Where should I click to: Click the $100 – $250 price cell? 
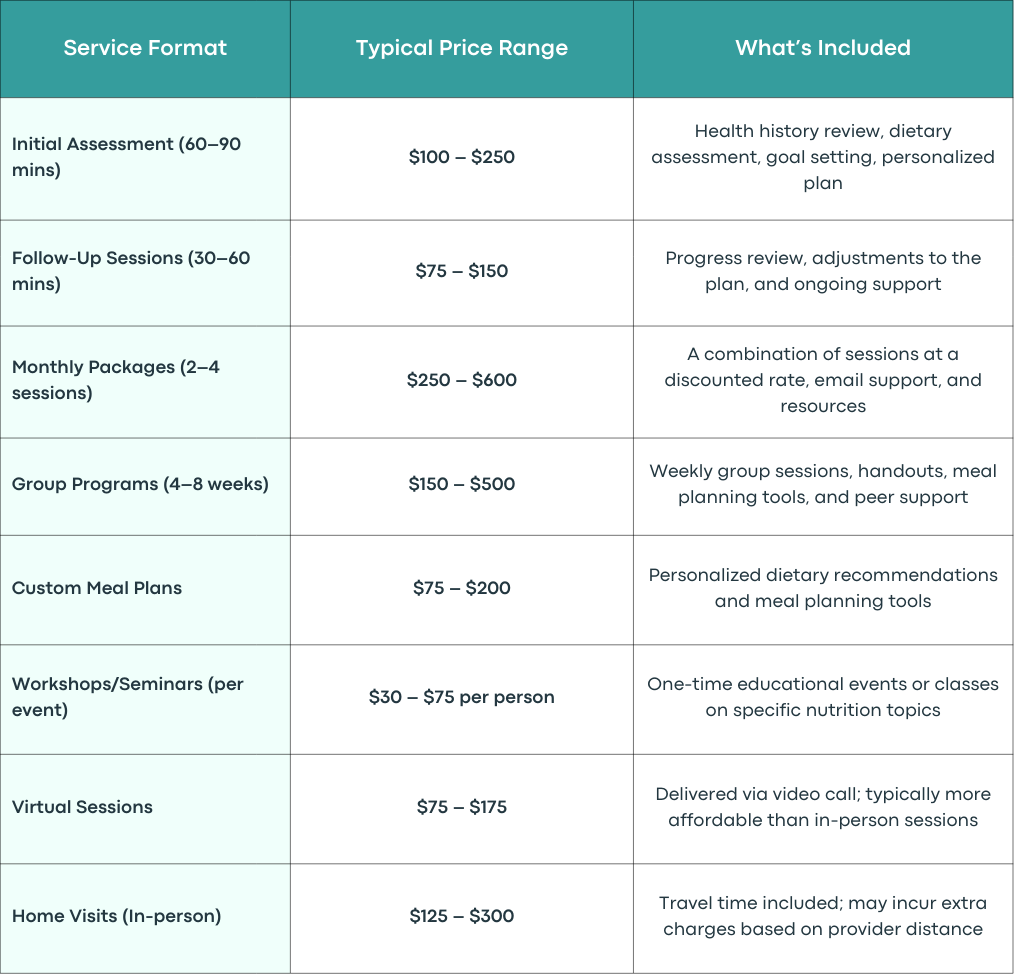[x=461, y=157]
